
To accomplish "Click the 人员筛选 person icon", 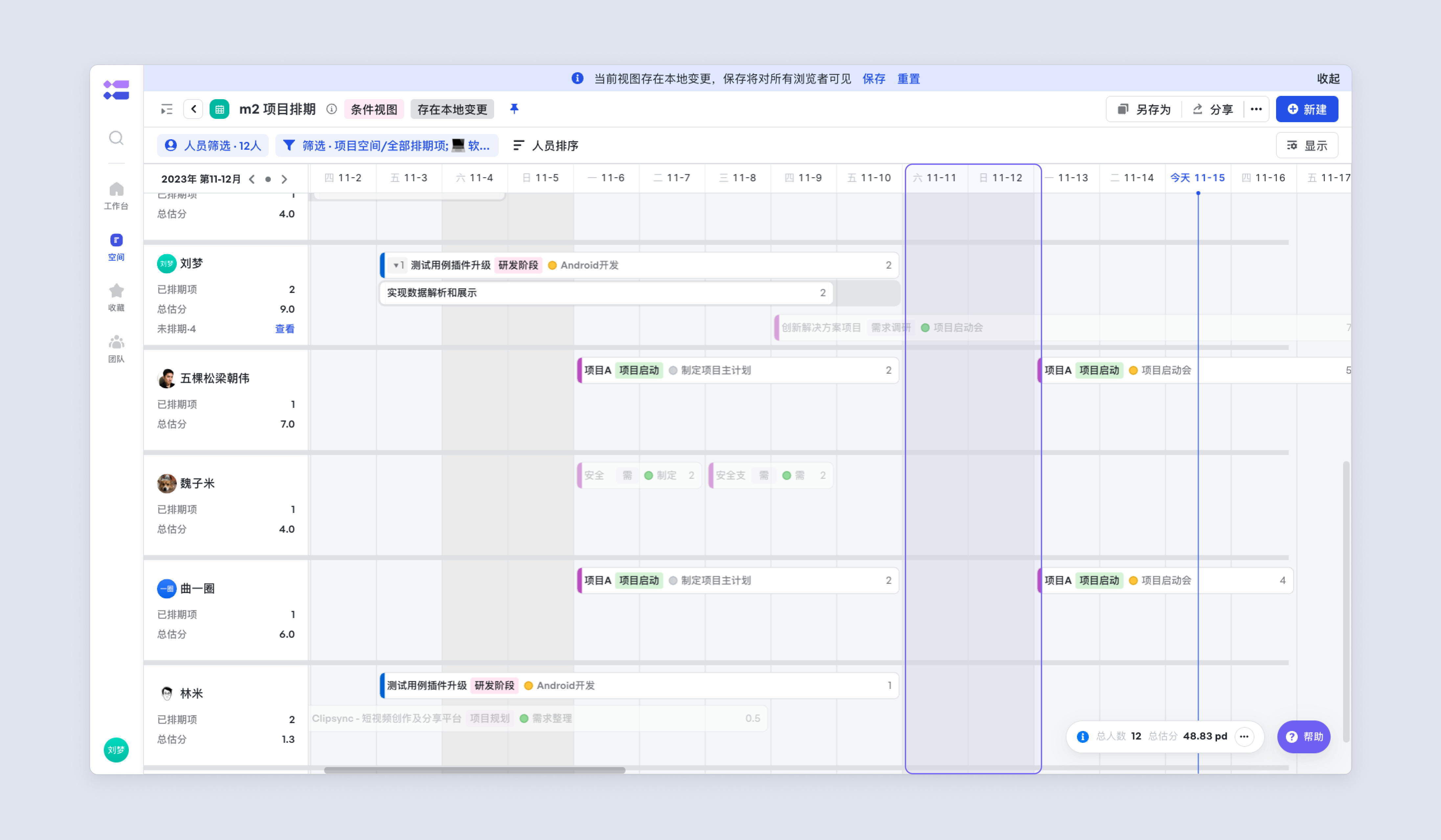I will pos(171,145).
